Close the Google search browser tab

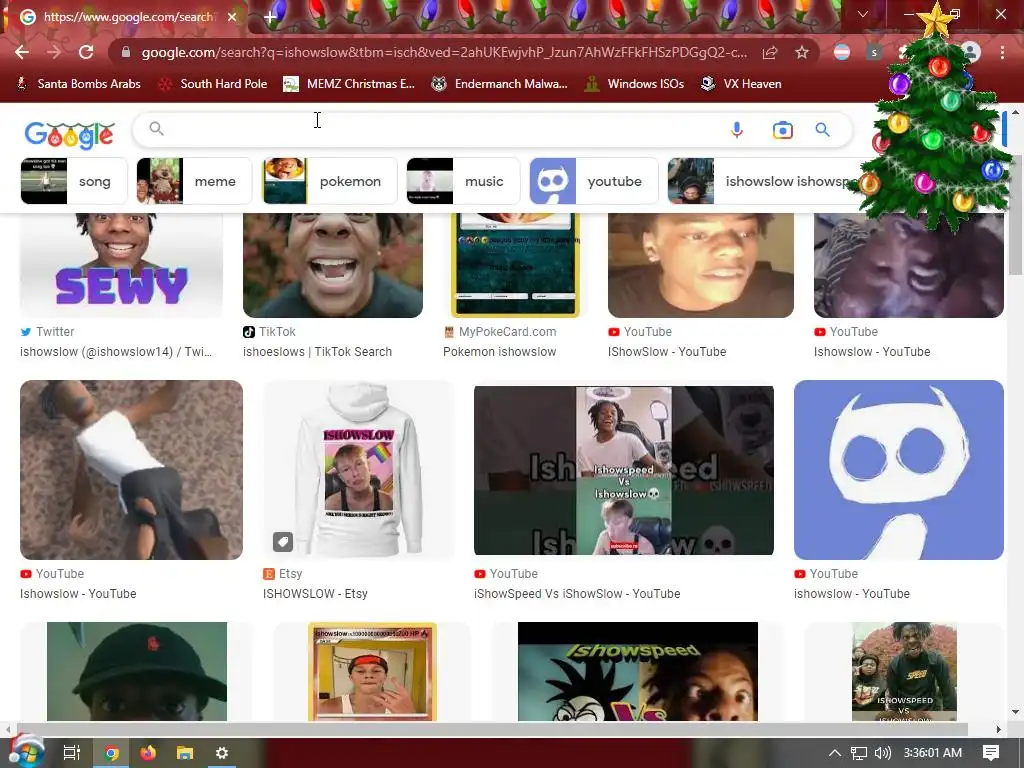[232, 17]
